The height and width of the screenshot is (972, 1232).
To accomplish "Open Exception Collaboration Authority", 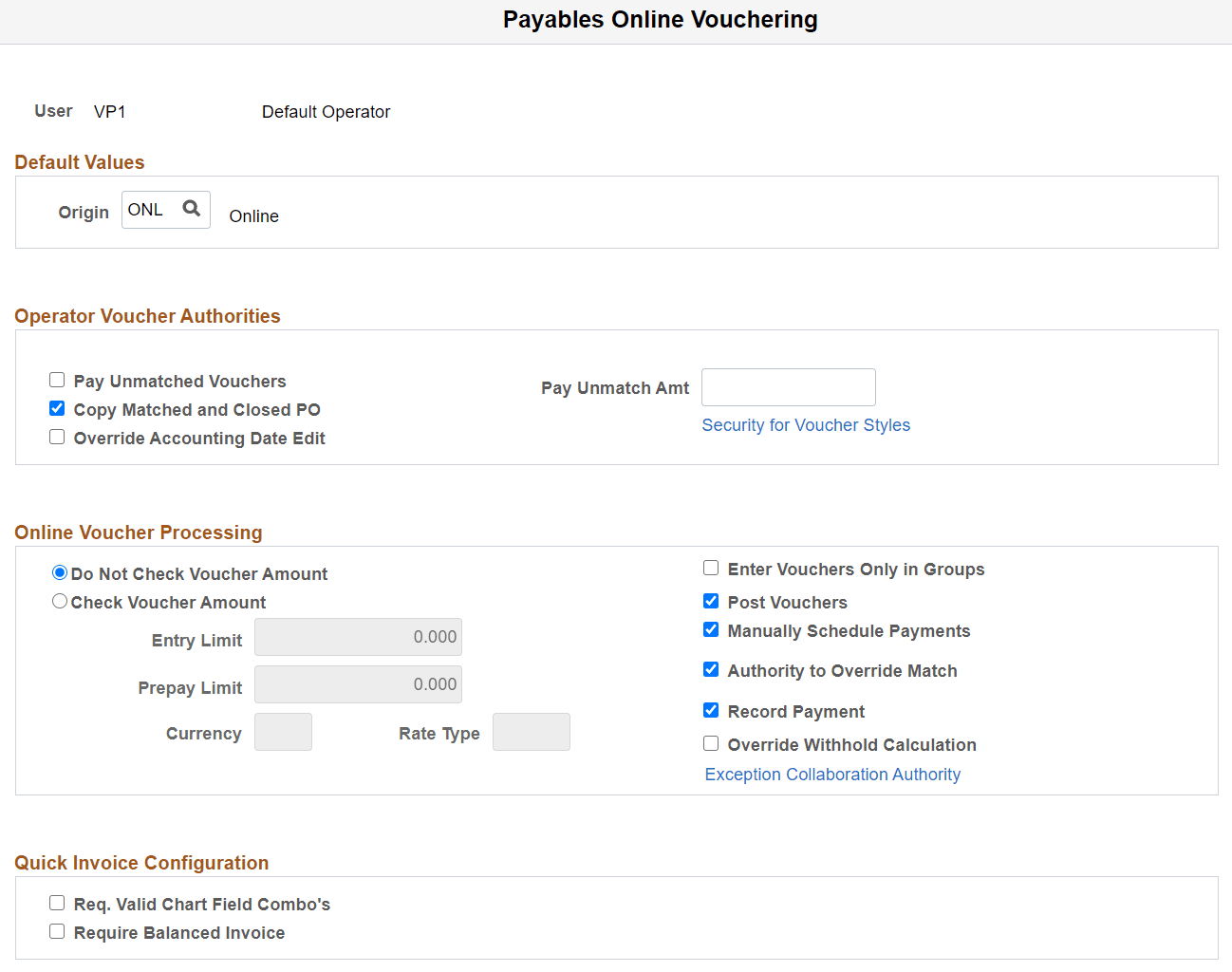I will tap(832, 774).
